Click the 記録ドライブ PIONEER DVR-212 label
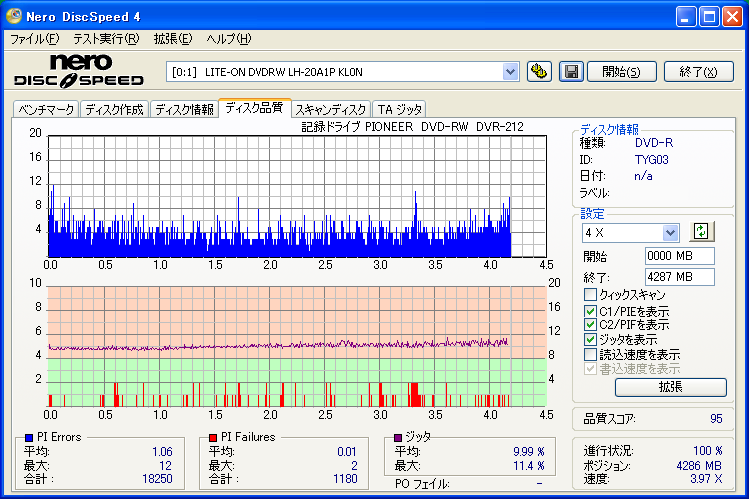Image resolution: width=749 pixels, height=499 pixels. tap(413, 127)
